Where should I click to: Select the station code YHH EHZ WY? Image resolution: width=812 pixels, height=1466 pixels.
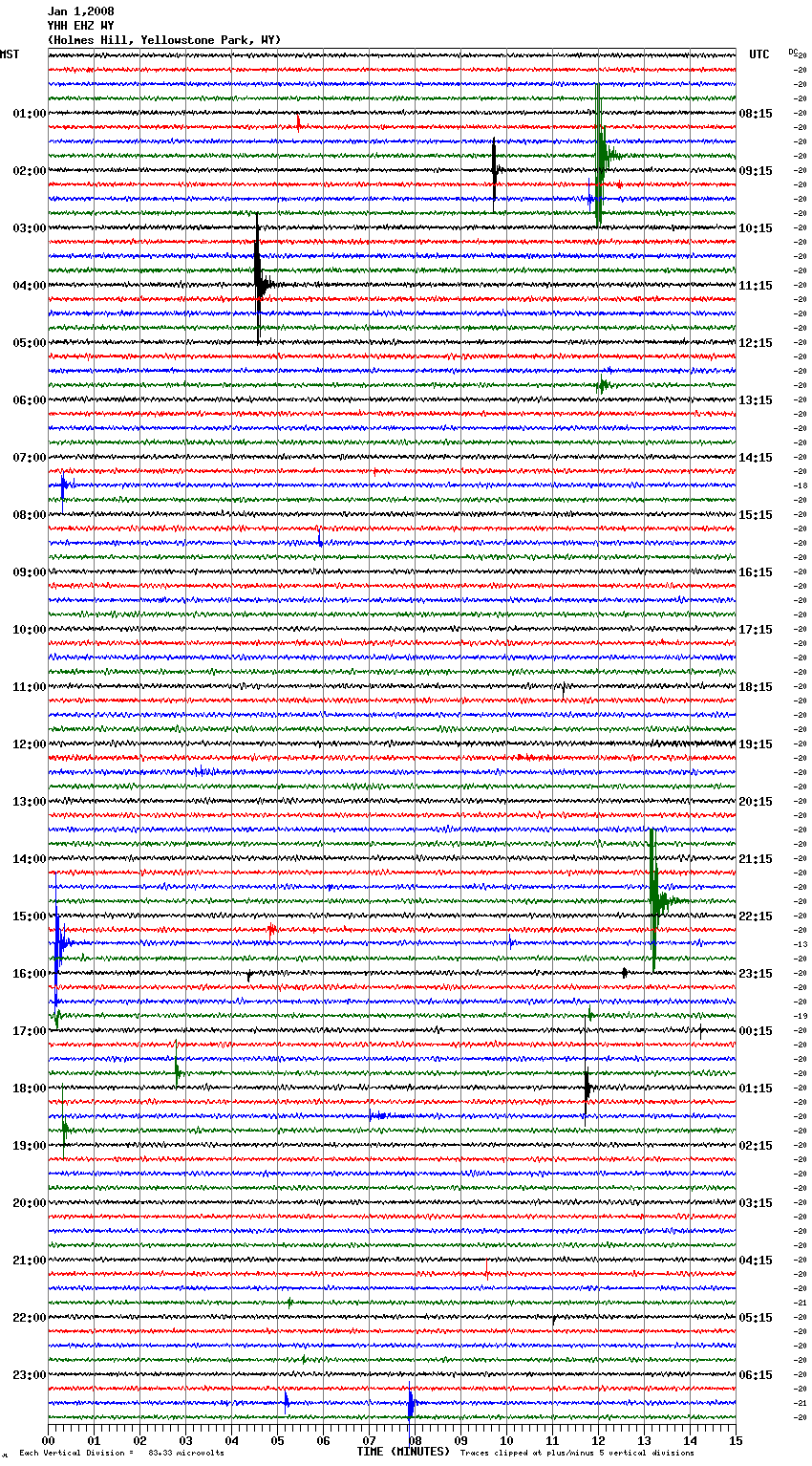[x=80, y=26]
